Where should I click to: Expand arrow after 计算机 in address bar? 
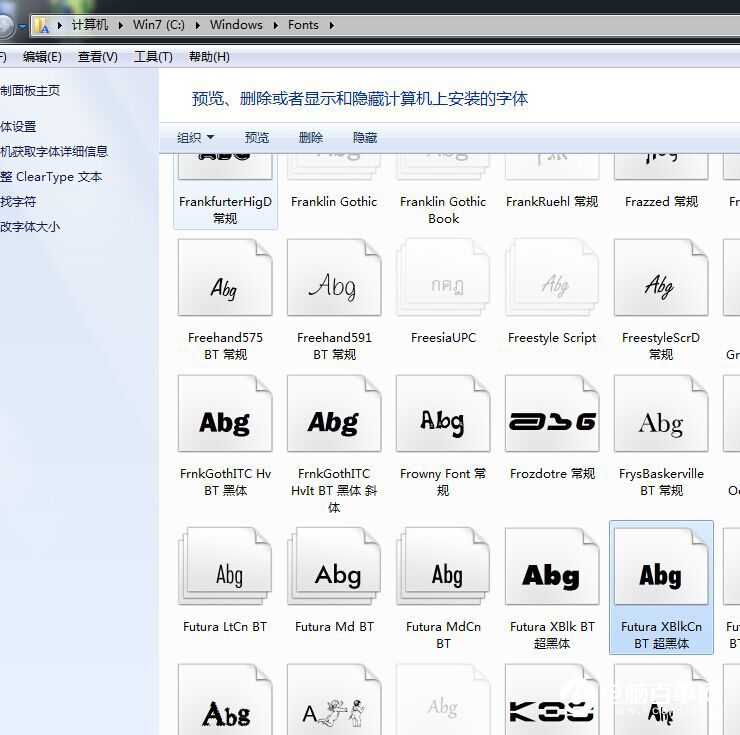tap(121, 25)
